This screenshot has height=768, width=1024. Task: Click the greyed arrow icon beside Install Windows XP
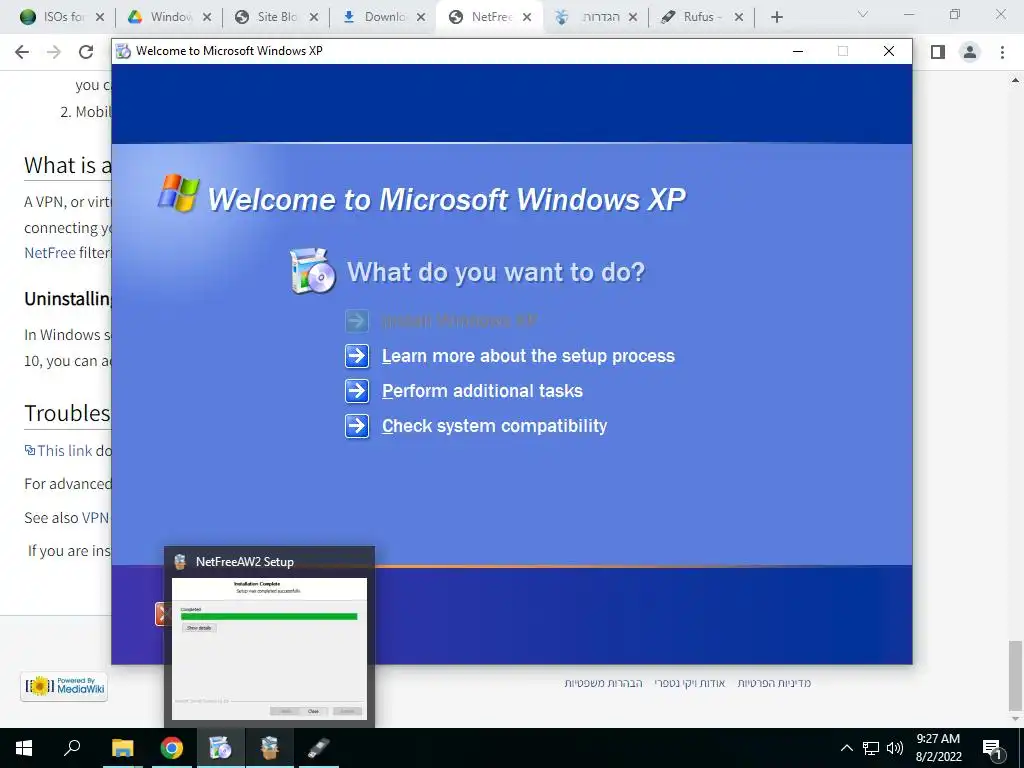(x=357, y=321)
